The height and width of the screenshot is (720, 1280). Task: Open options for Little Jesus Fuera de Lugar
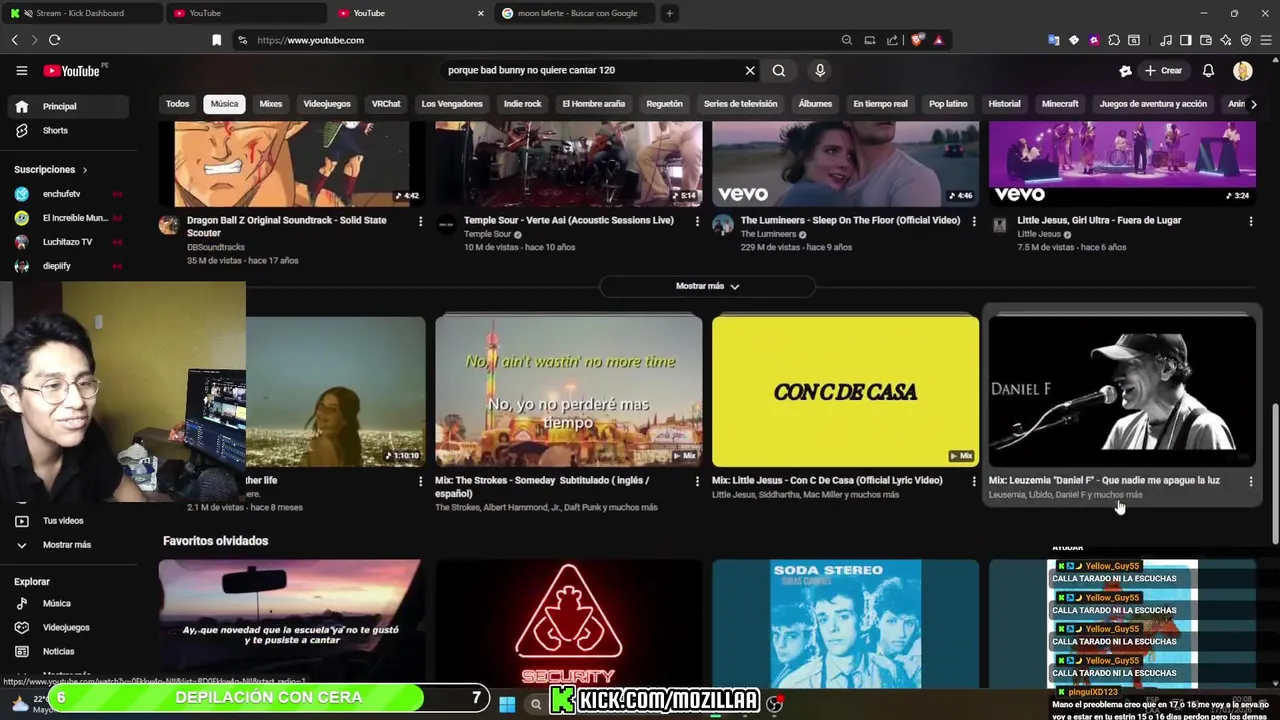(x=1250, y=221)
